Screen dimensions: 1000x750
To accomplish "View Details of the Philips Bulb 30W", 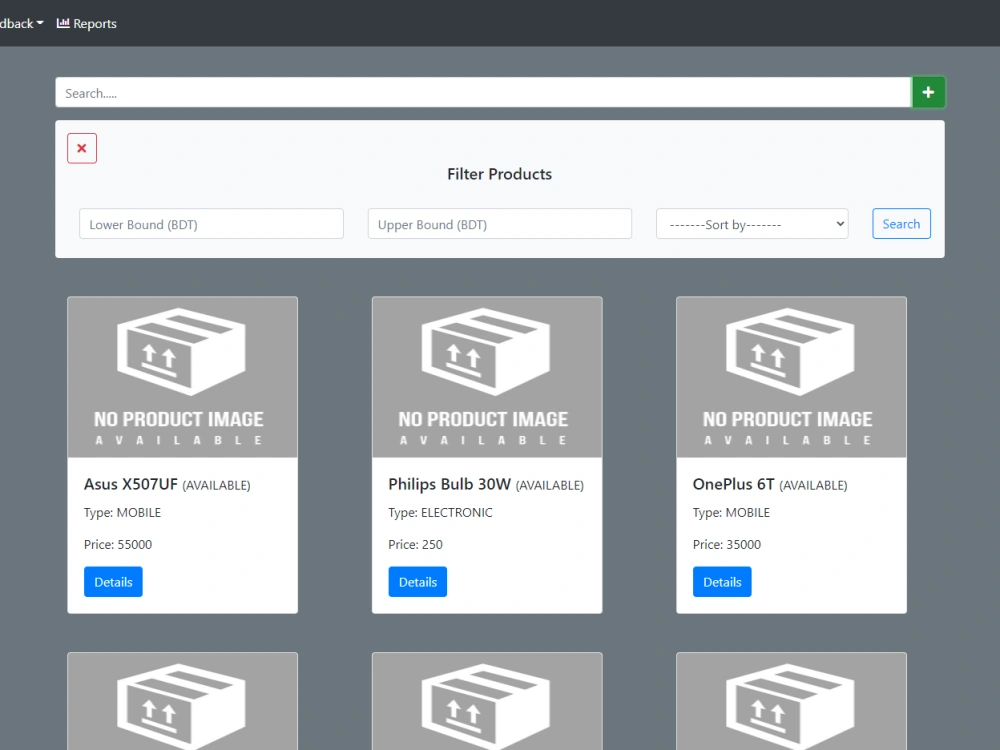I will [417, 581].
